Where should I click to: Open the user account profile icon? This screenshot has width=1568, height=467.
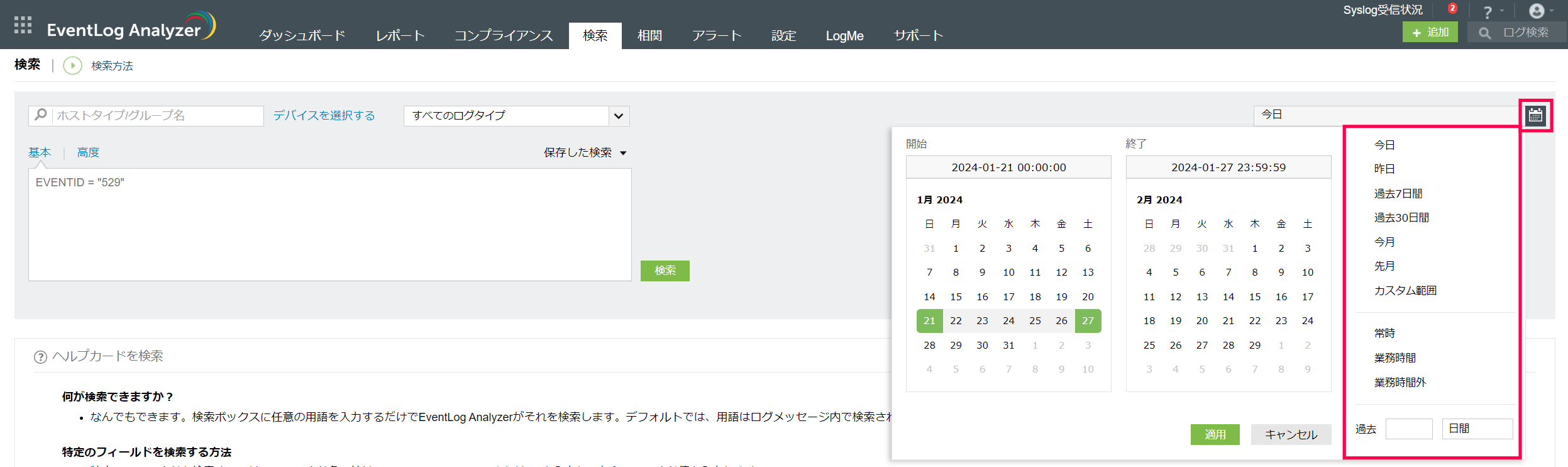click(1537, 11)
